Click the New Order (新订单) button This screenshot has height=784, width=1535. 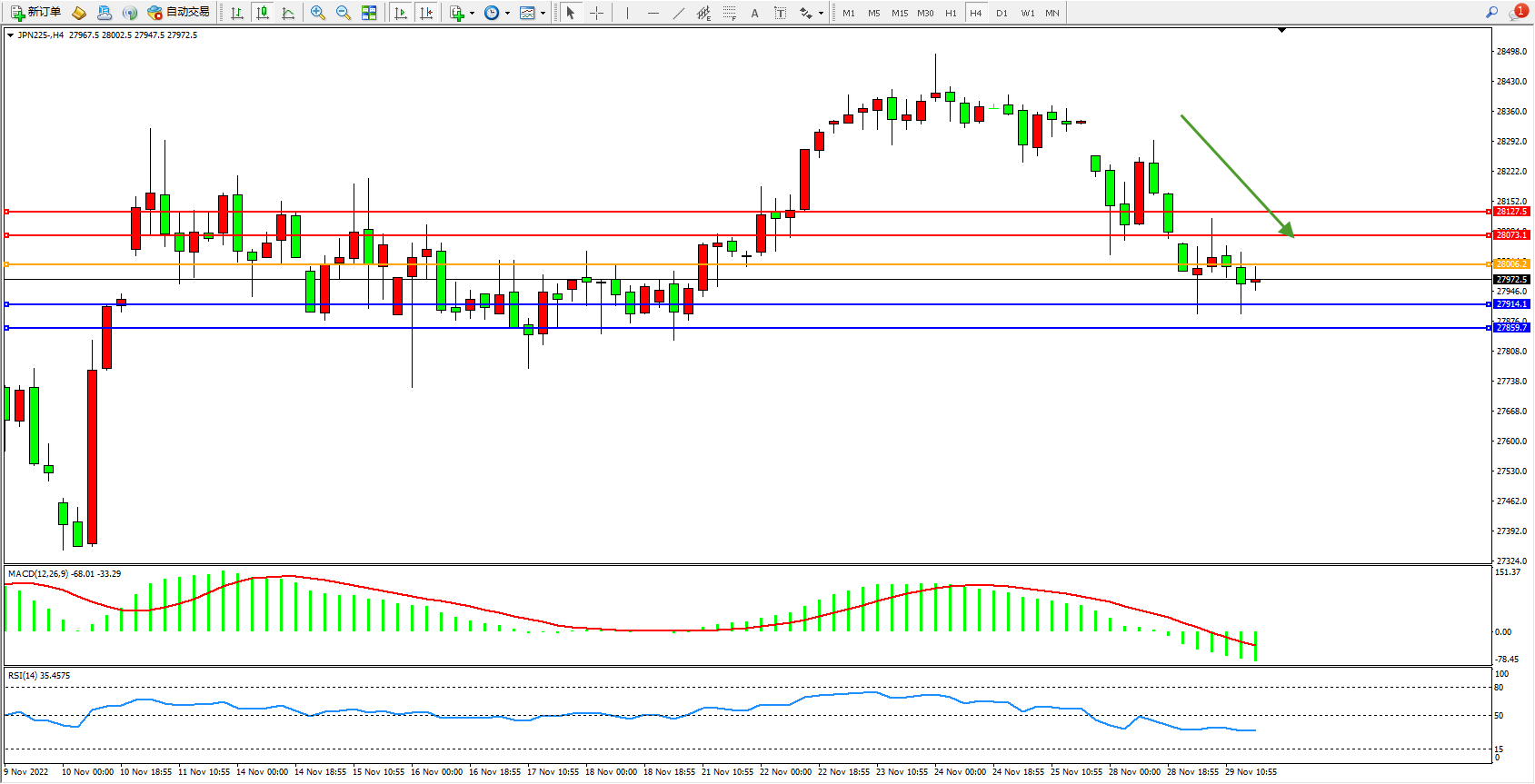coord(36,13)
